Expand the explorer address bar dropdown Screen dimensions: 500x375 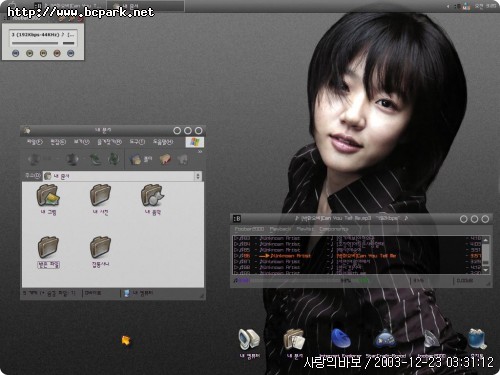pos(198,176)
